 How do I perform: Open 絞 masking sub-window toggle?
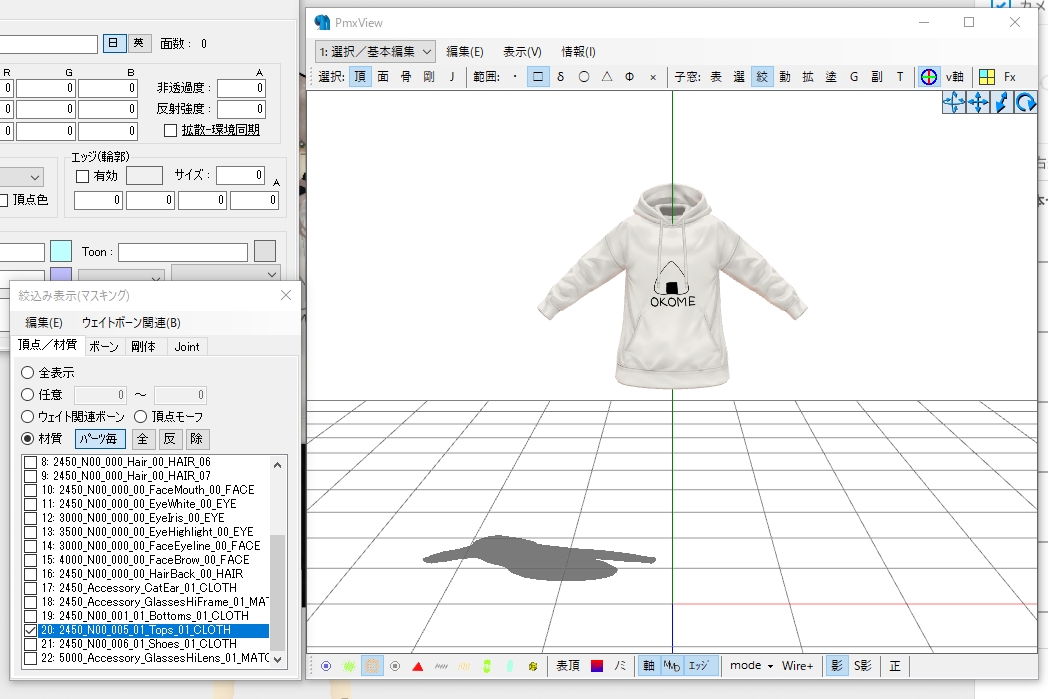(762, 77)
